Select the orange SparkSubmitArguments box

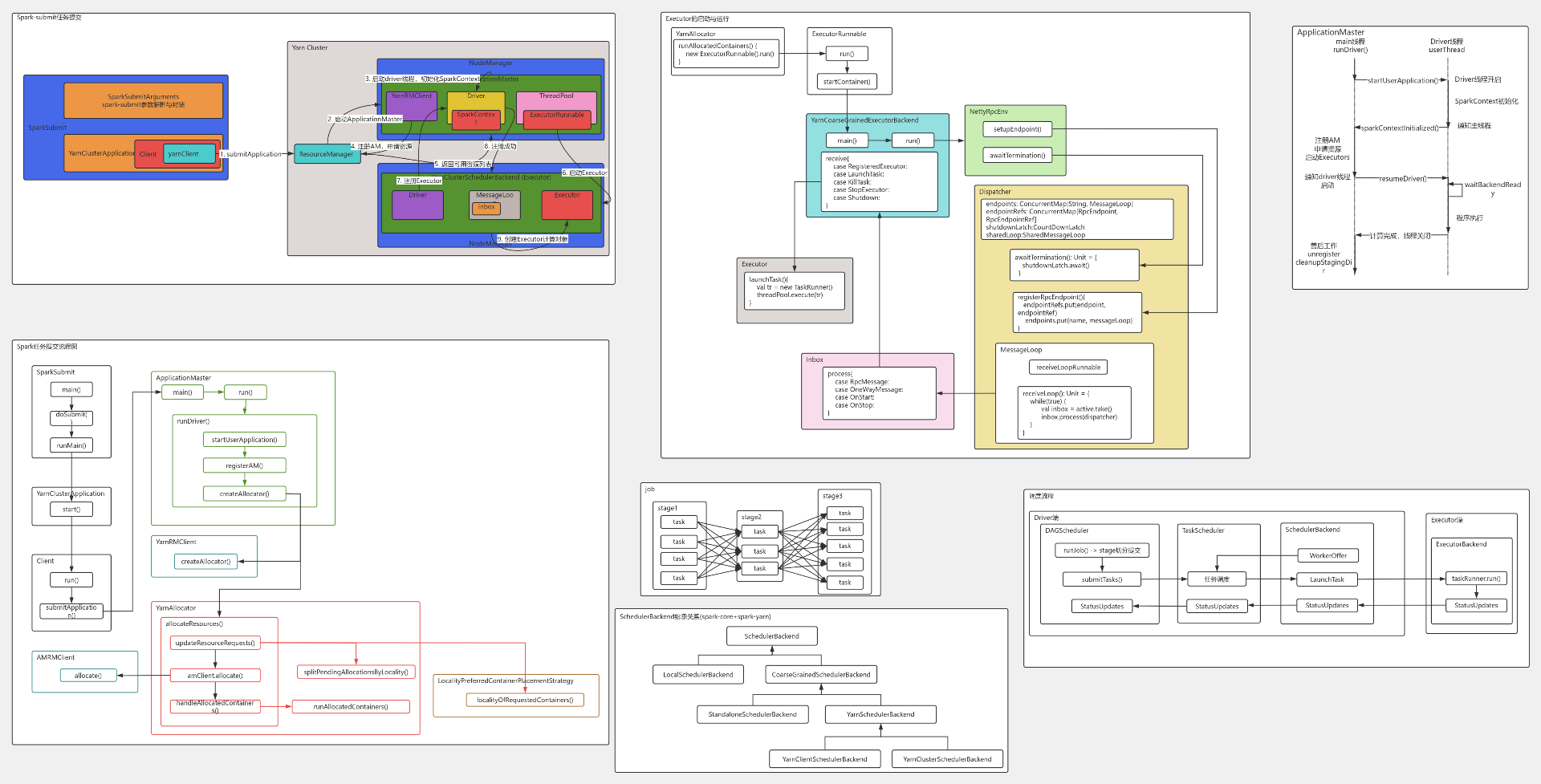click(x=143, y=100)
